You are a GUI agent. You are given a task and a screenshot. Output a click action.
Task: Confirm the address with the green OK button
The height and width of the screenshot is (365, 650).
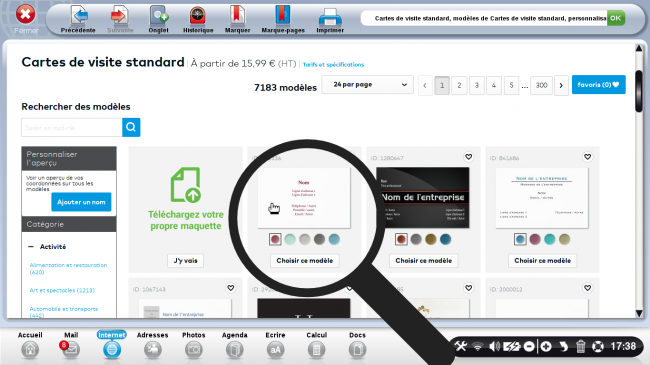[x=616, y=18]
